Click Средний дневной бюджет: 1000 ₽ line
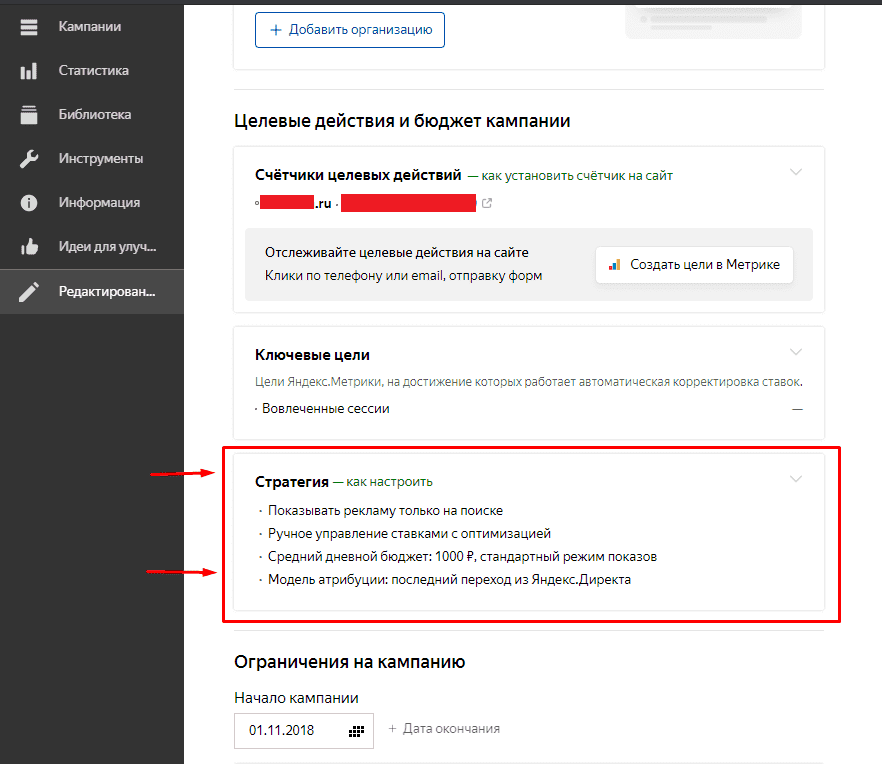 pos(462,557)
